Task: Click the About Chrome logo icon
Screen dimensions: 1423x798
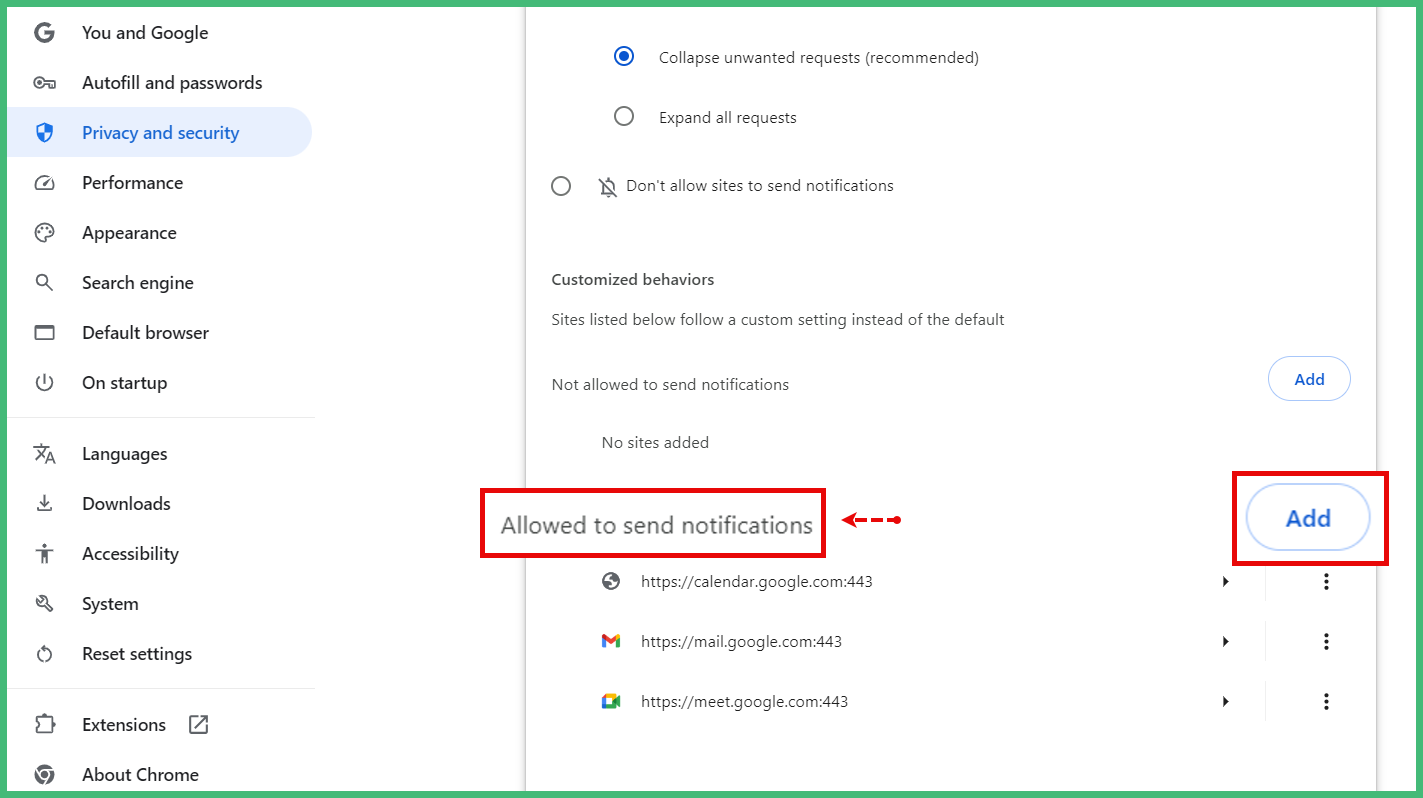Action: coord(44,775)
